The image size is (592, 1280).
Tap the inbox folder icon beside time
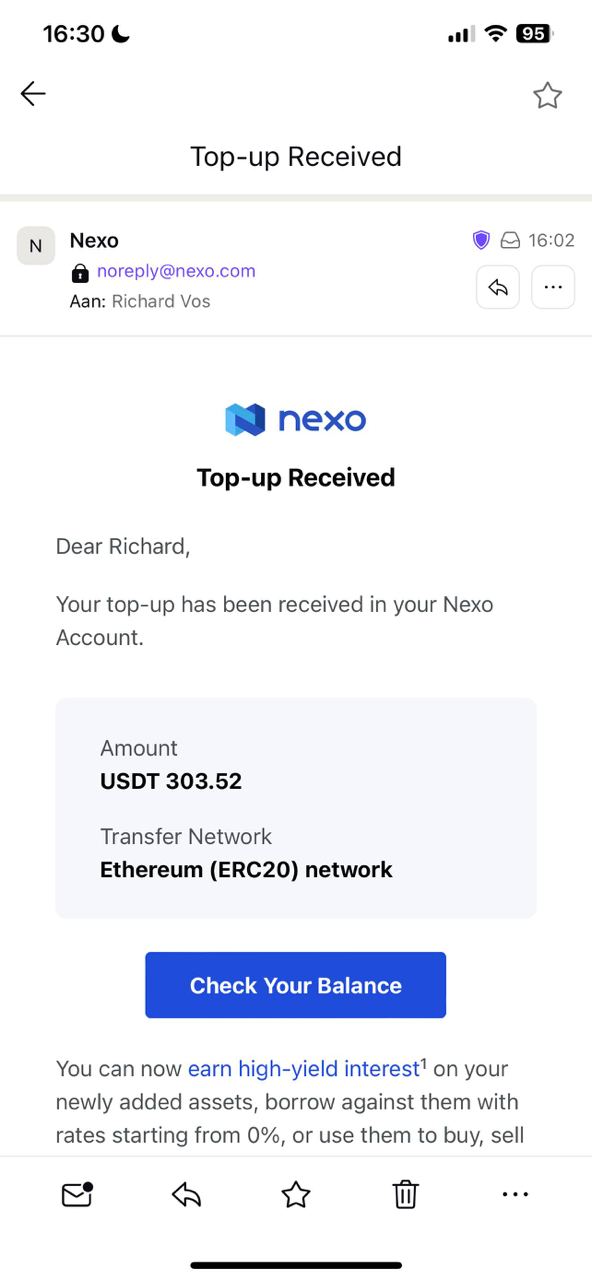[x=510, y=240]
